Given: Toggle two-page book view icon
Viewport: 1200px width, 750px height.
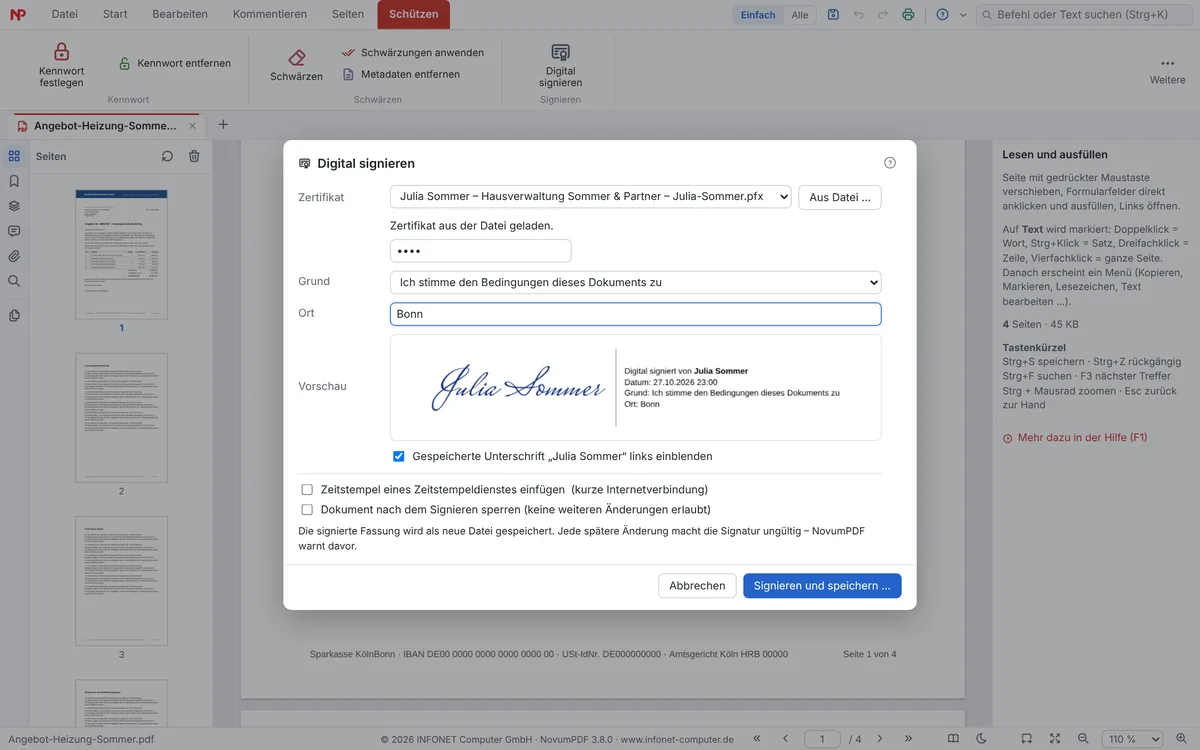Looking at the screenshot, I should point(953,739).
